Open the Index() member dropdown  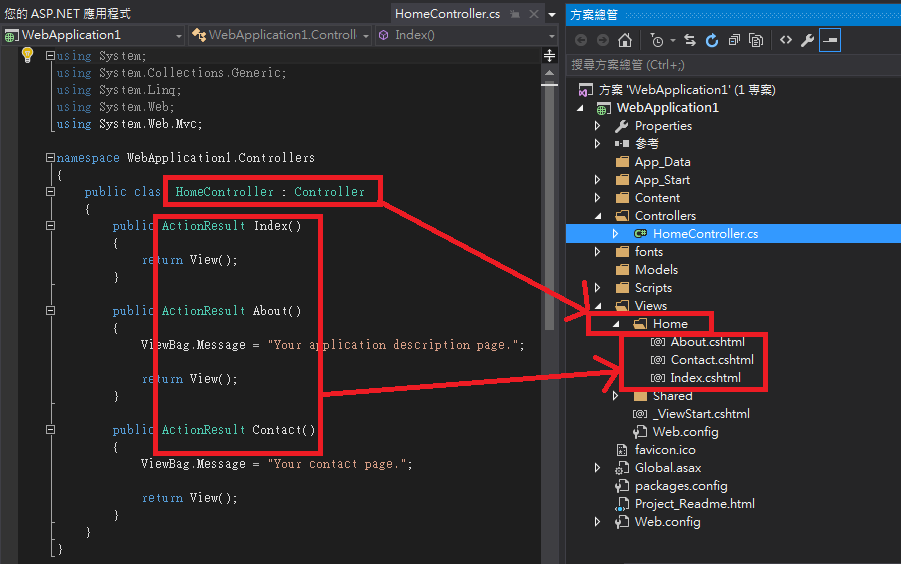coord(466,35)
